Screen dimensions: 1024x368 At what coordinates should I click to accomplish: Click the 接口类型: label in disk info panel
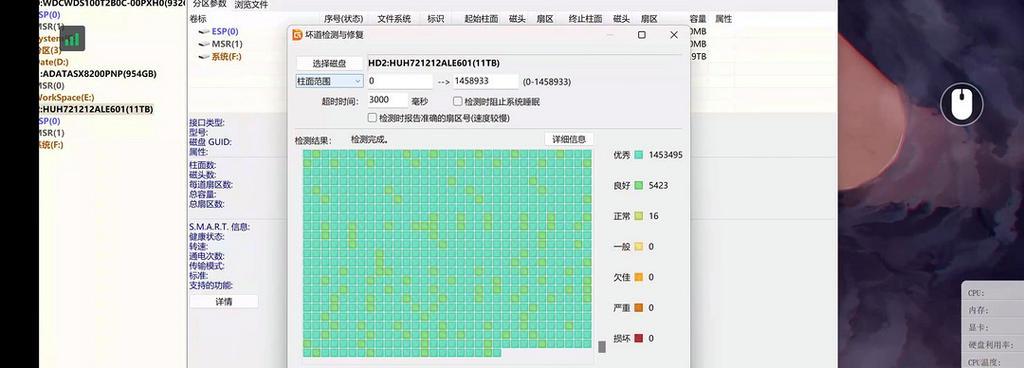tap(207, 123)
